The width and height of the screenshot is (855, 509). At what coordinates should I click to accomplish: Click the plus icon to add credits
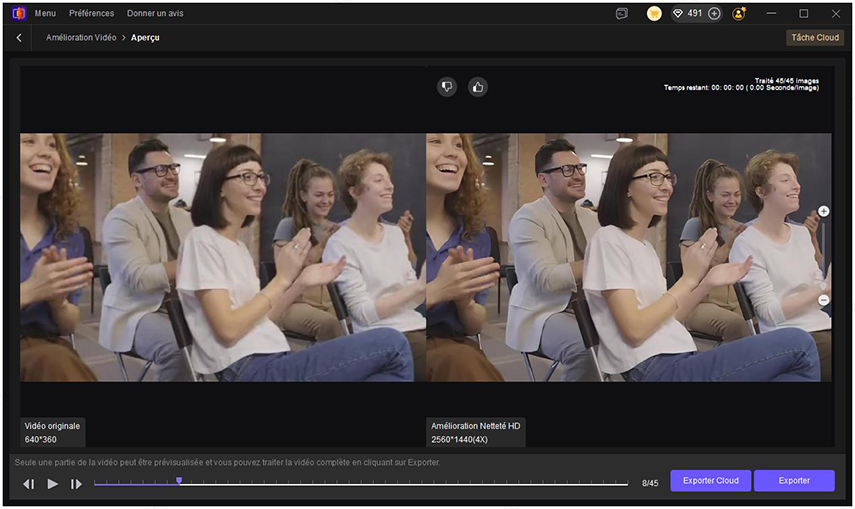coord(714,14)
